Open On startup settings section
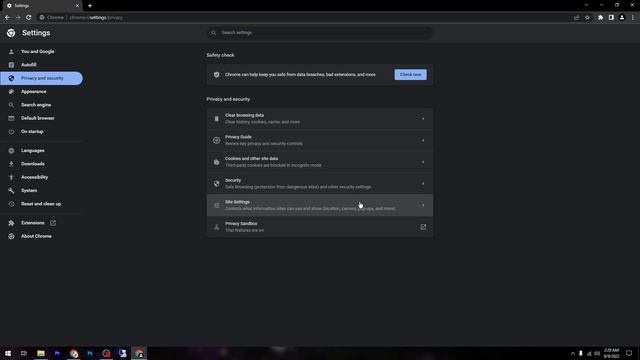Viewport: 640px width, 360px height. pos(32,131)
